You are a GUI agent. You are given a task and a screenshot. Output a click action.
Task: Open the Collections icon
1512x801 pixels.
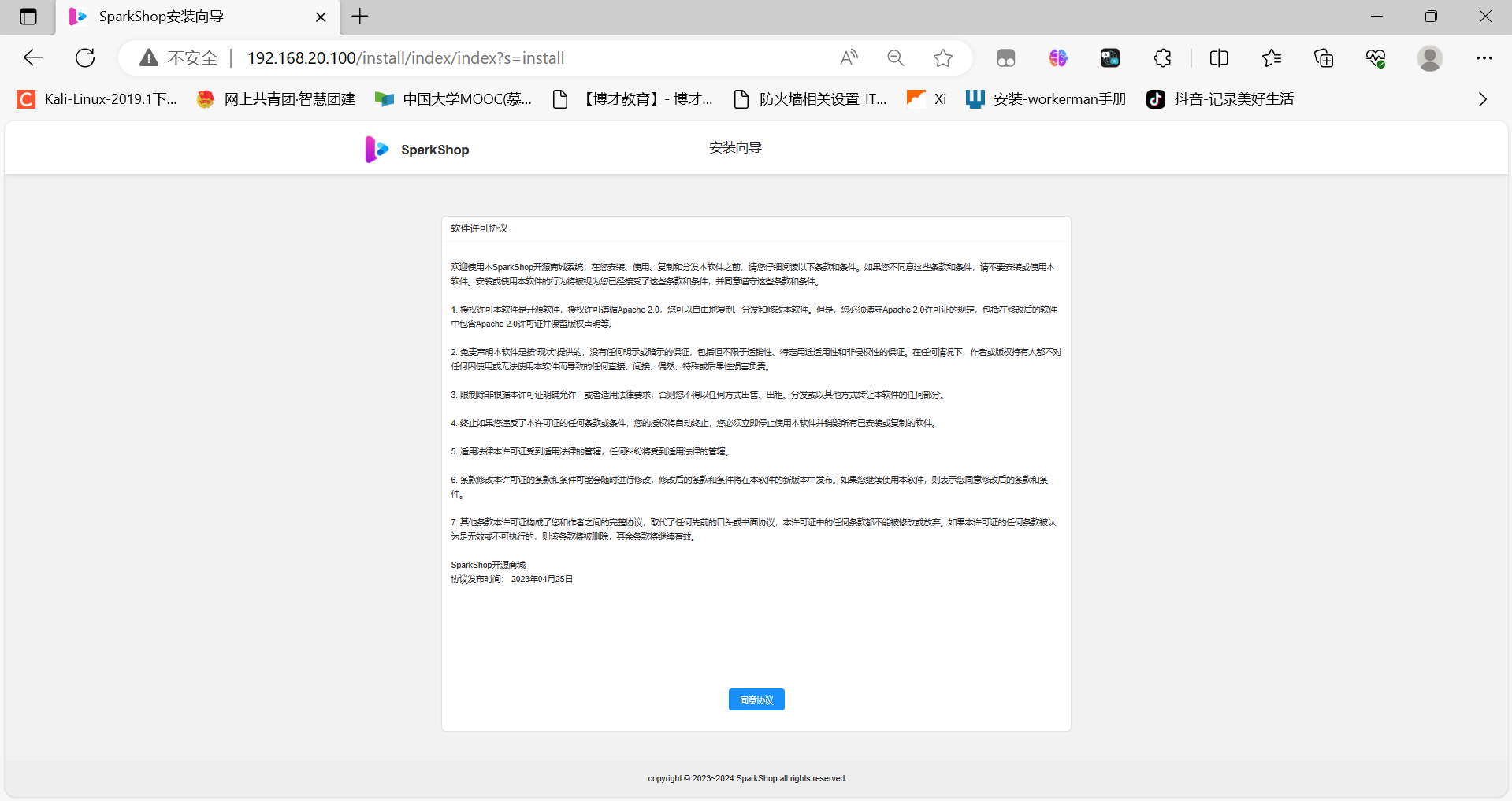click(1324, 57)
